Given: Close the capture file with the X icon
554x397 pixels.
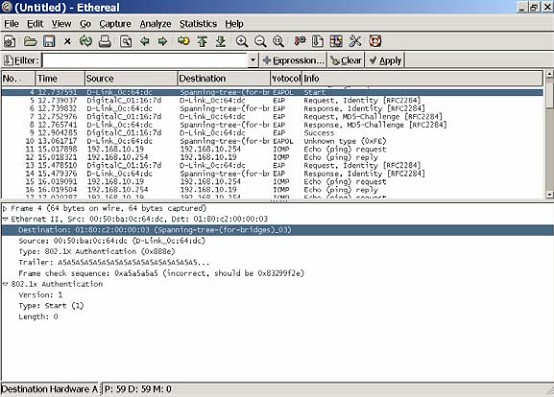Looking at the screenshot, I should click(x=67, y=42).
